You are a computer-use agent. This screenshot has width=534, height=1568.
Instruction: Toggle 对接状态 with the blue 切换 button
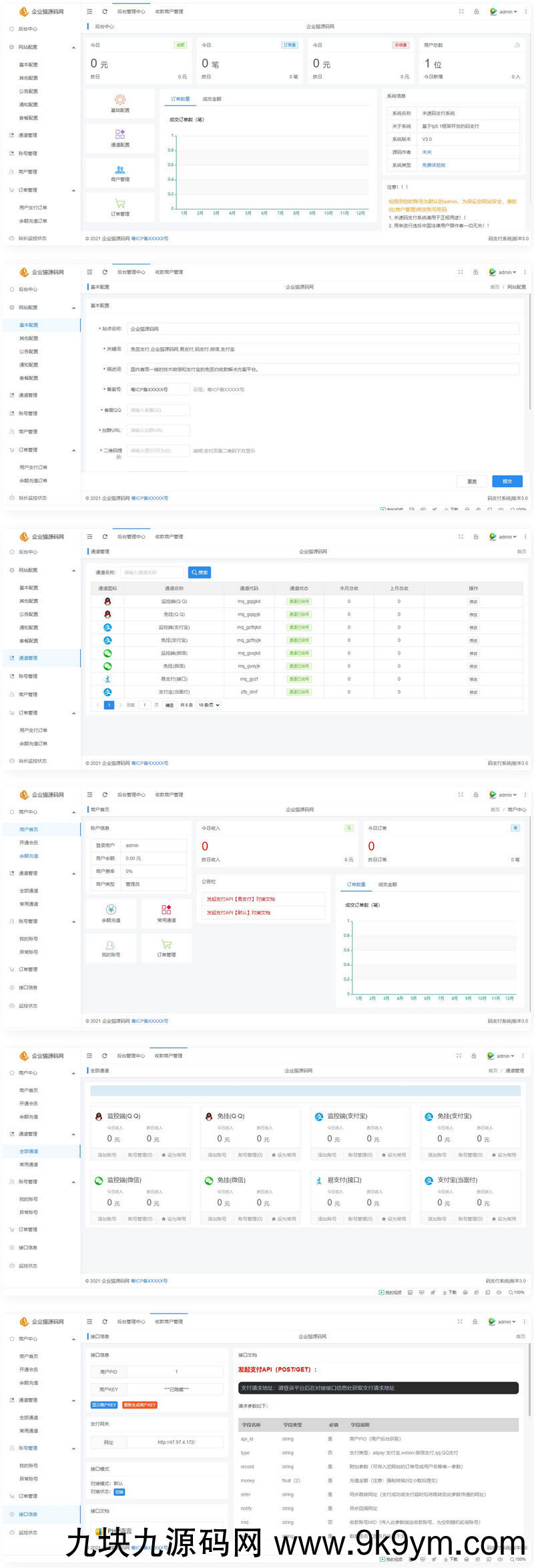tap(119, 1492)
